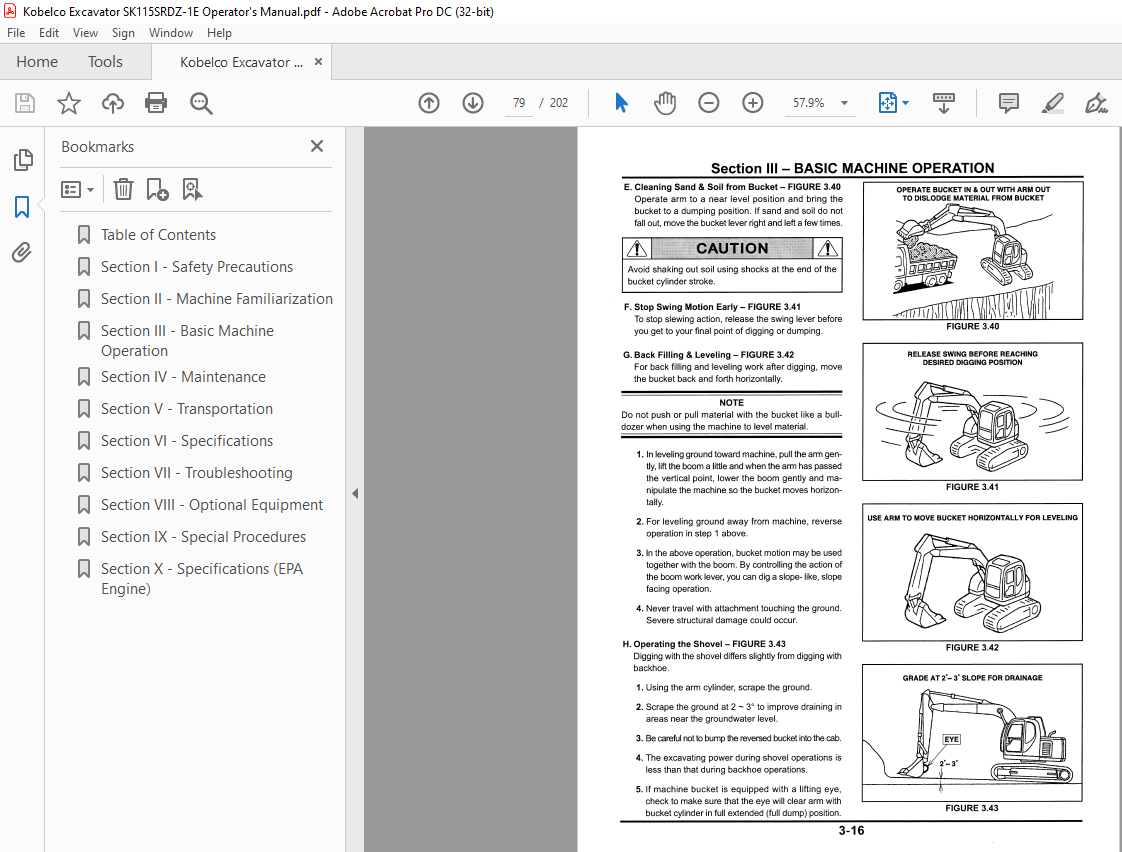The image size is (1122, 852).
Task: Click find current bookmark icon
Action: tap(192, 190)
